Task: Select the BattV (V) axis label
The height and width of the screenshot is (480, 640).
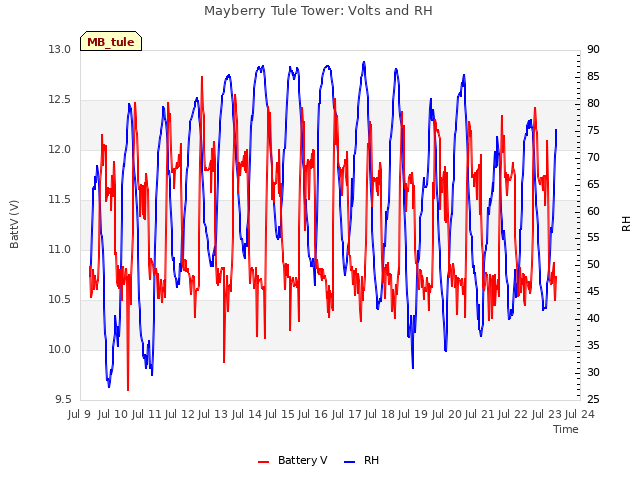Action: [14, 224]
